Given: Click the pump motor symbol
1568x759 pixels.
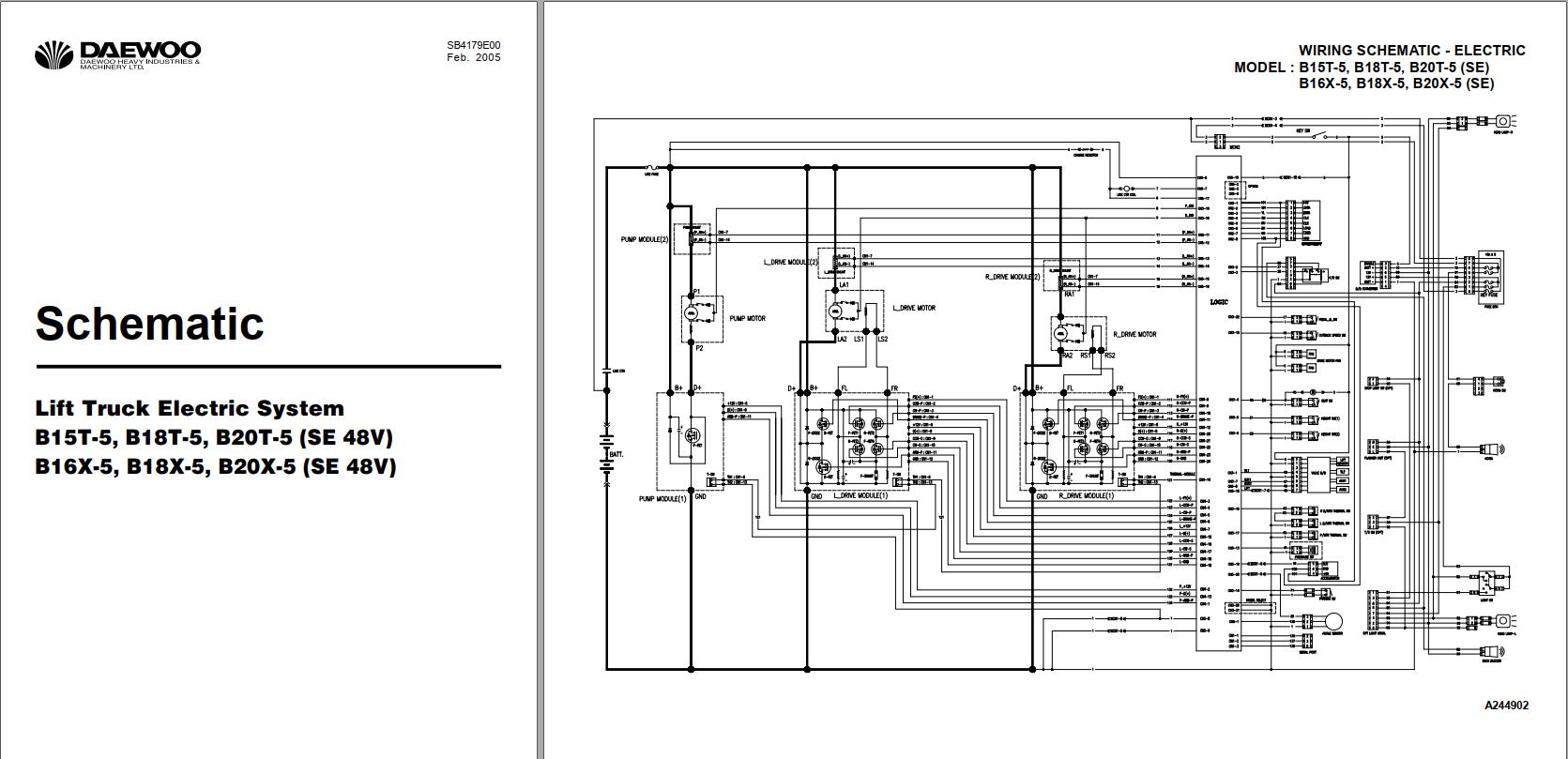Looking at the screenshot, I should (x=691, y=313).
